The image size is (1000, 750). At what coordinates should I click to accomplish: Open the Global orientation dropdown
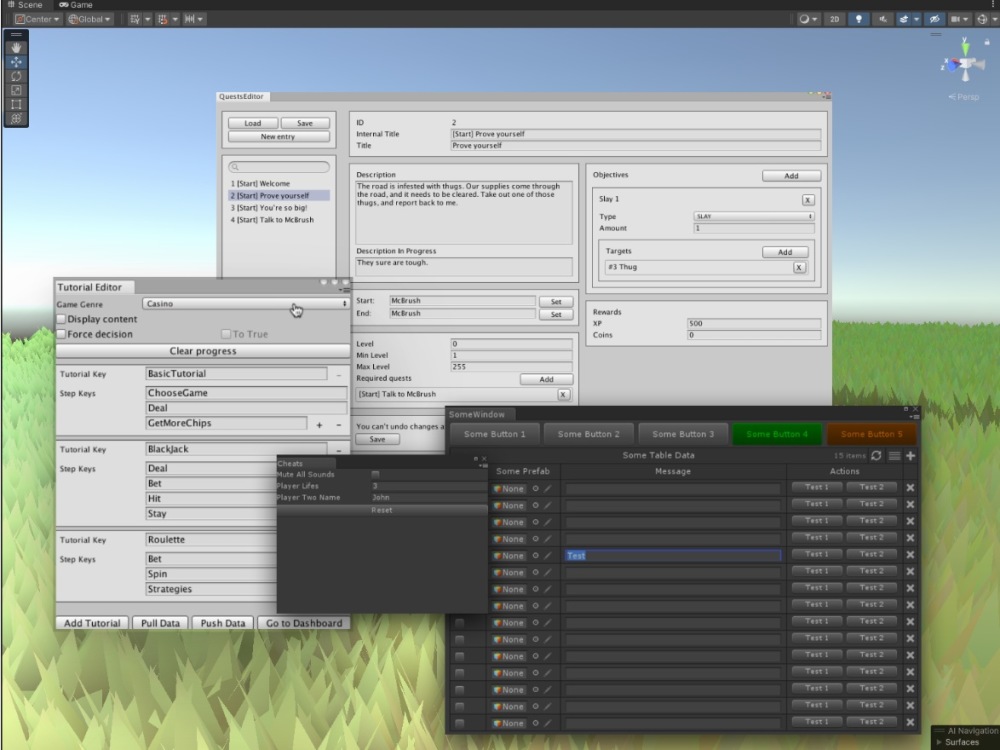89,19
